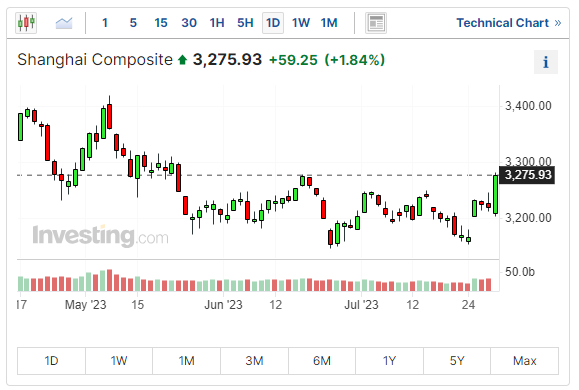Click the 3,275.93 price label on axis
The height and width of the screenshot is (390, 579).
(527, 175)
